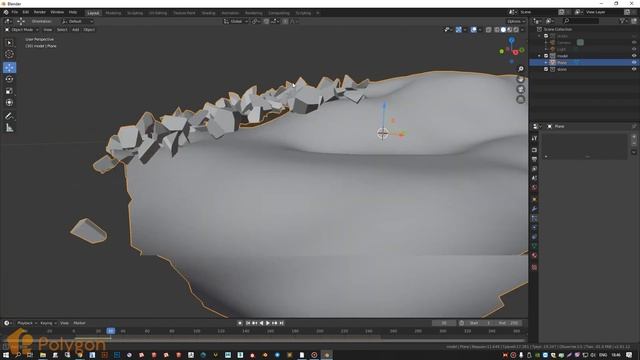Toggle visibility of the Plane object
The image size is (640, 360).
634,62
